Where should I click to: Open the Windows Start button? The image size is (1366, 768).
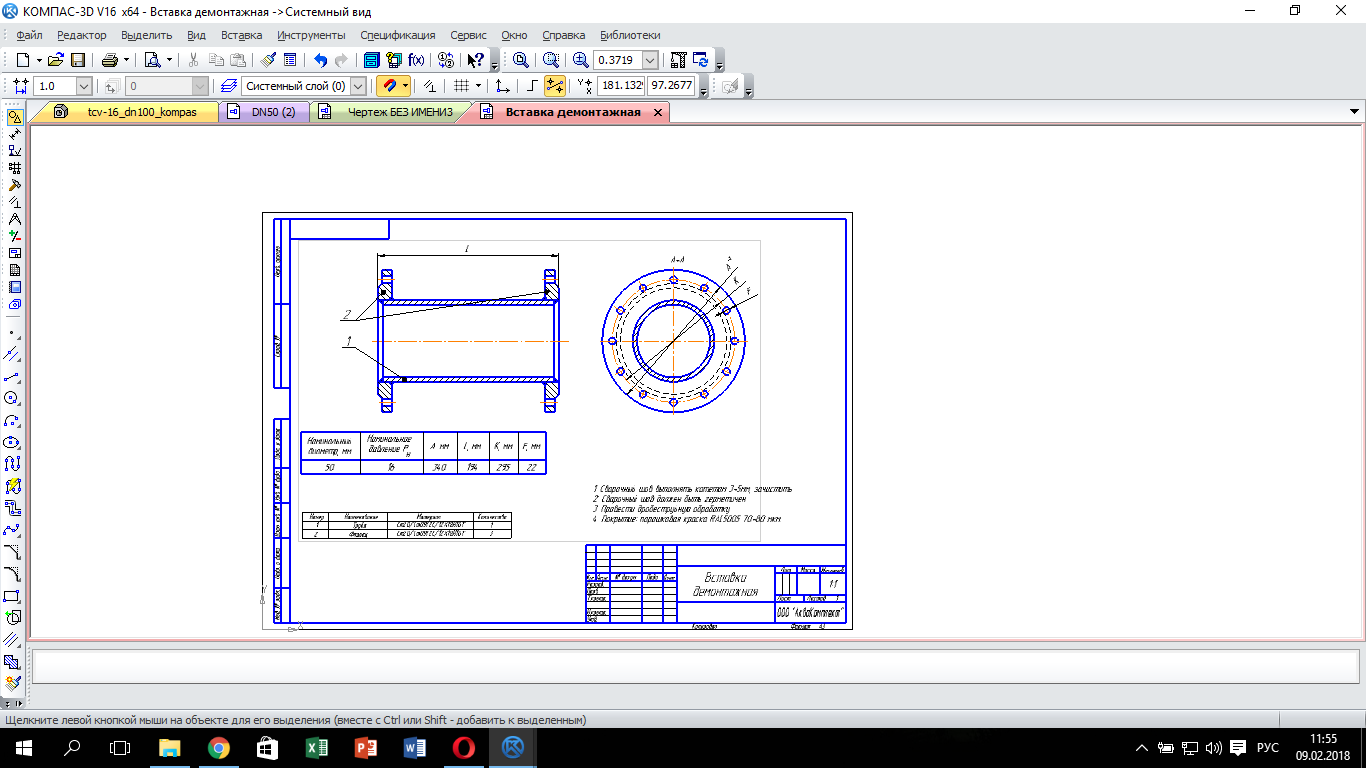tap(23, 747)
